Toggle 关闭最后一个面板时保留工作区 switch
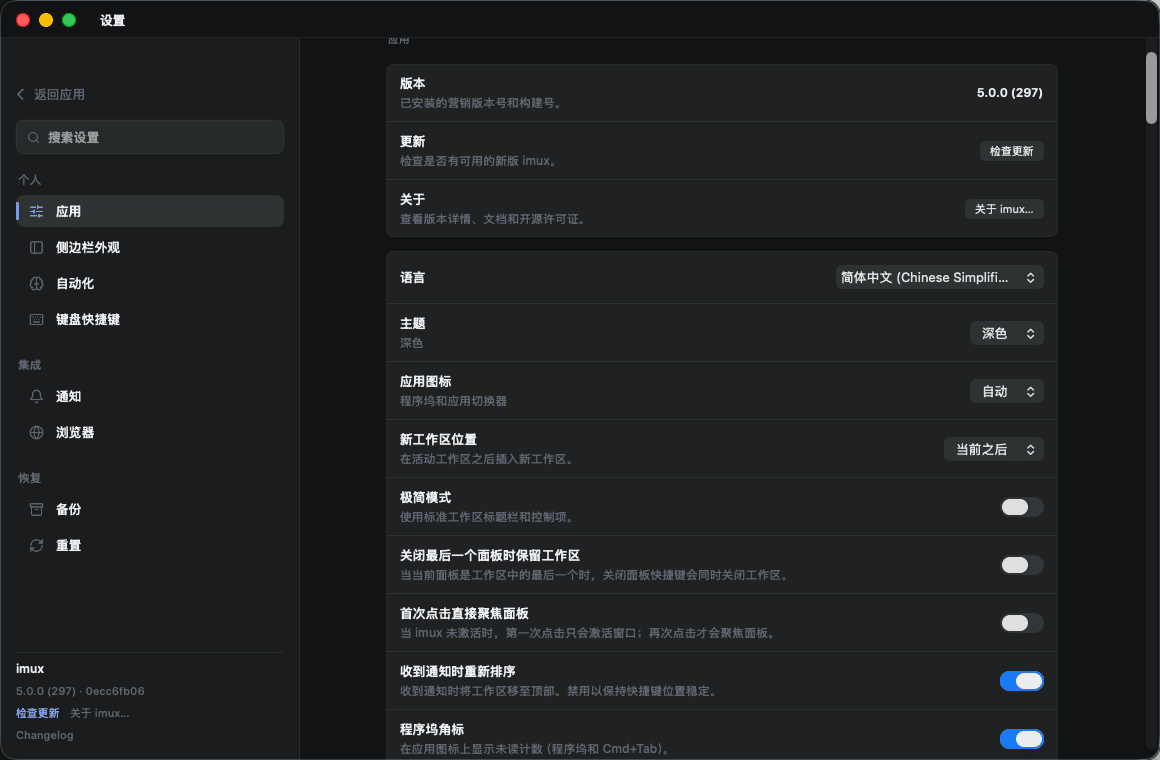Screen dimensions: 1160x760 1022,565
